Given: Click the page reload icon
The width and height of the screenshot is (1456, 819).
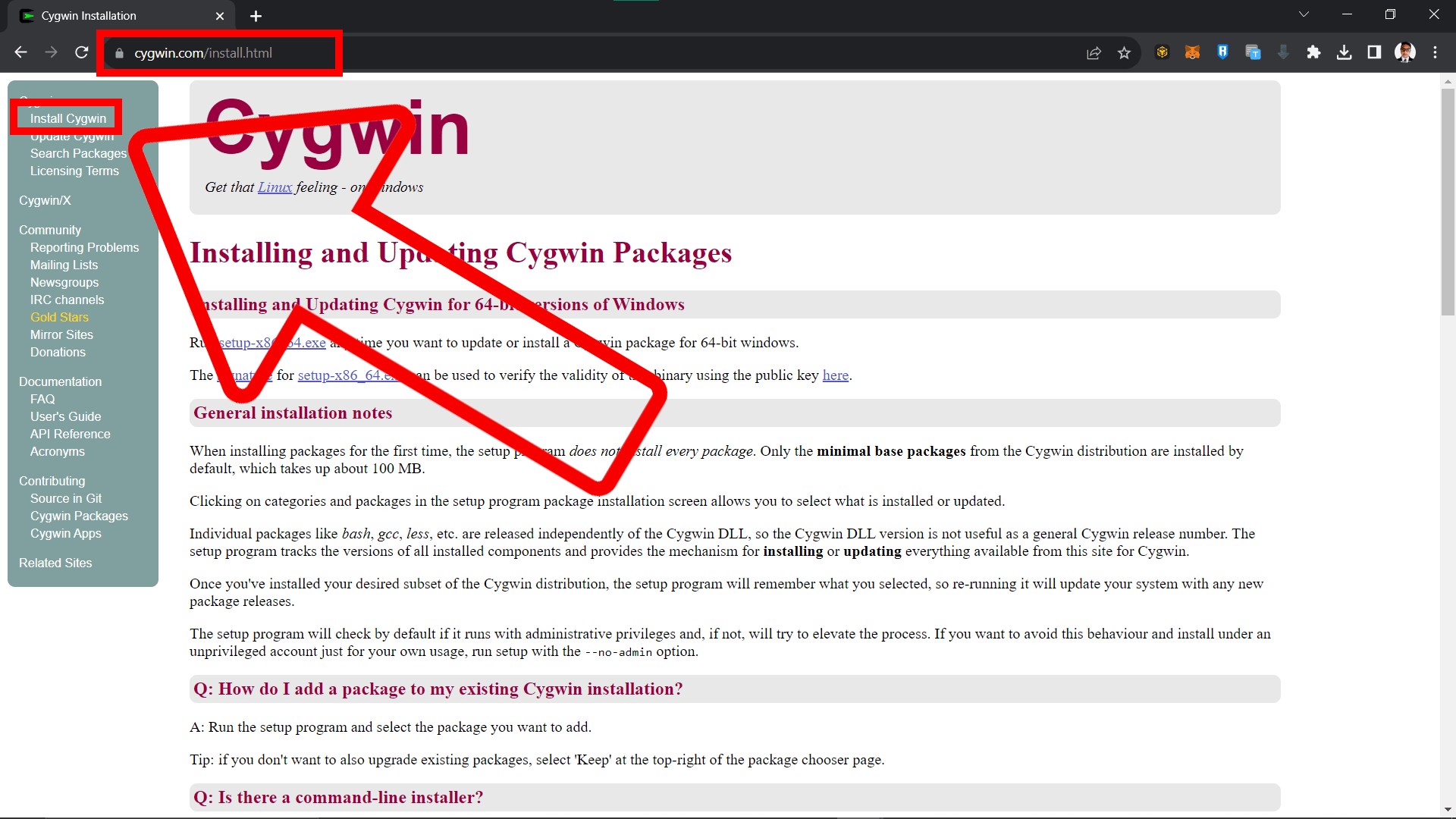Looking at the screenshot, I should pos(82,53).
